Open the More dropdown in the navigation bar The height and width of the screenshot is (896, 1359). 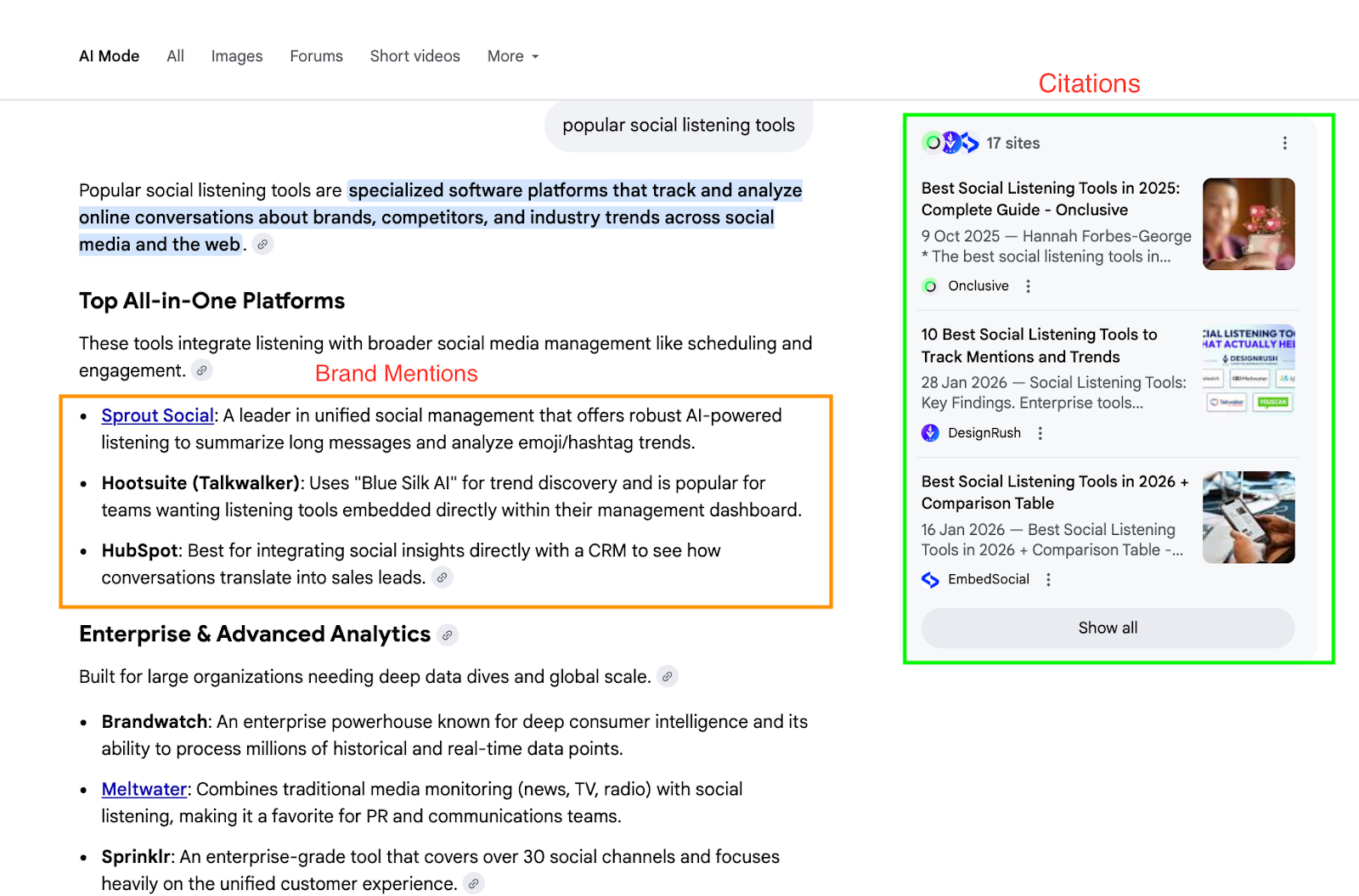pos(511,56)
